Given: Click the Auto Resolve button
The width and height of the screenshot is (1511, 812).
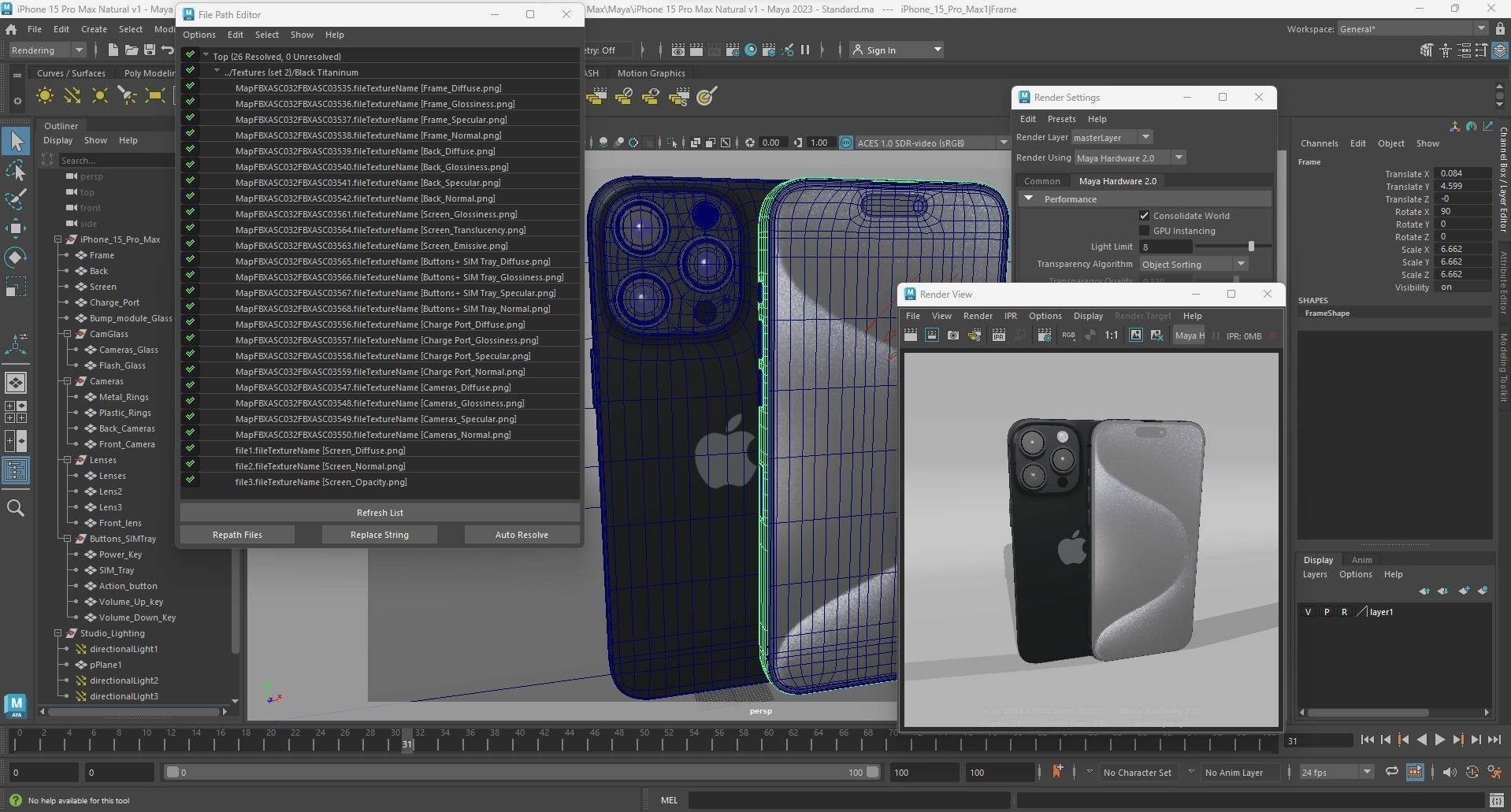Looking at the screenshot, I should pos(522,535).
